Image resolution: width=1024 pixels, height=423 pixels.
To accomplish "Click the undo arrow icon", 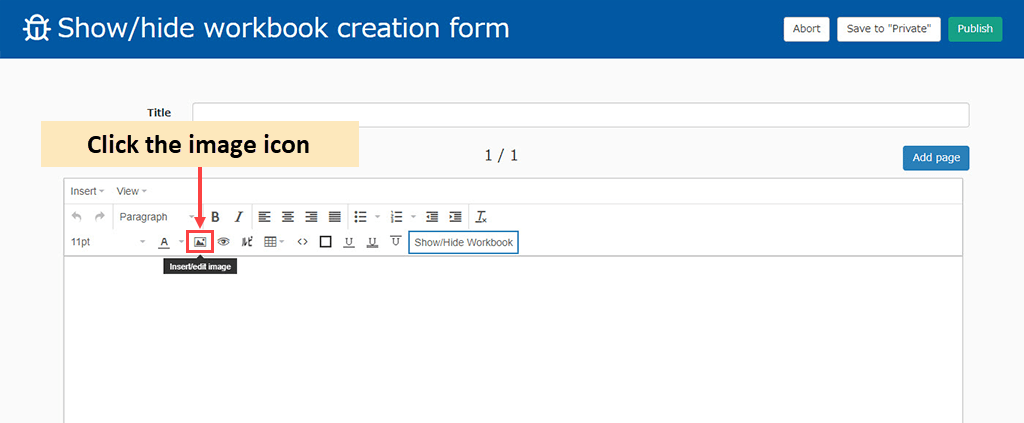I will coord(77,217).
